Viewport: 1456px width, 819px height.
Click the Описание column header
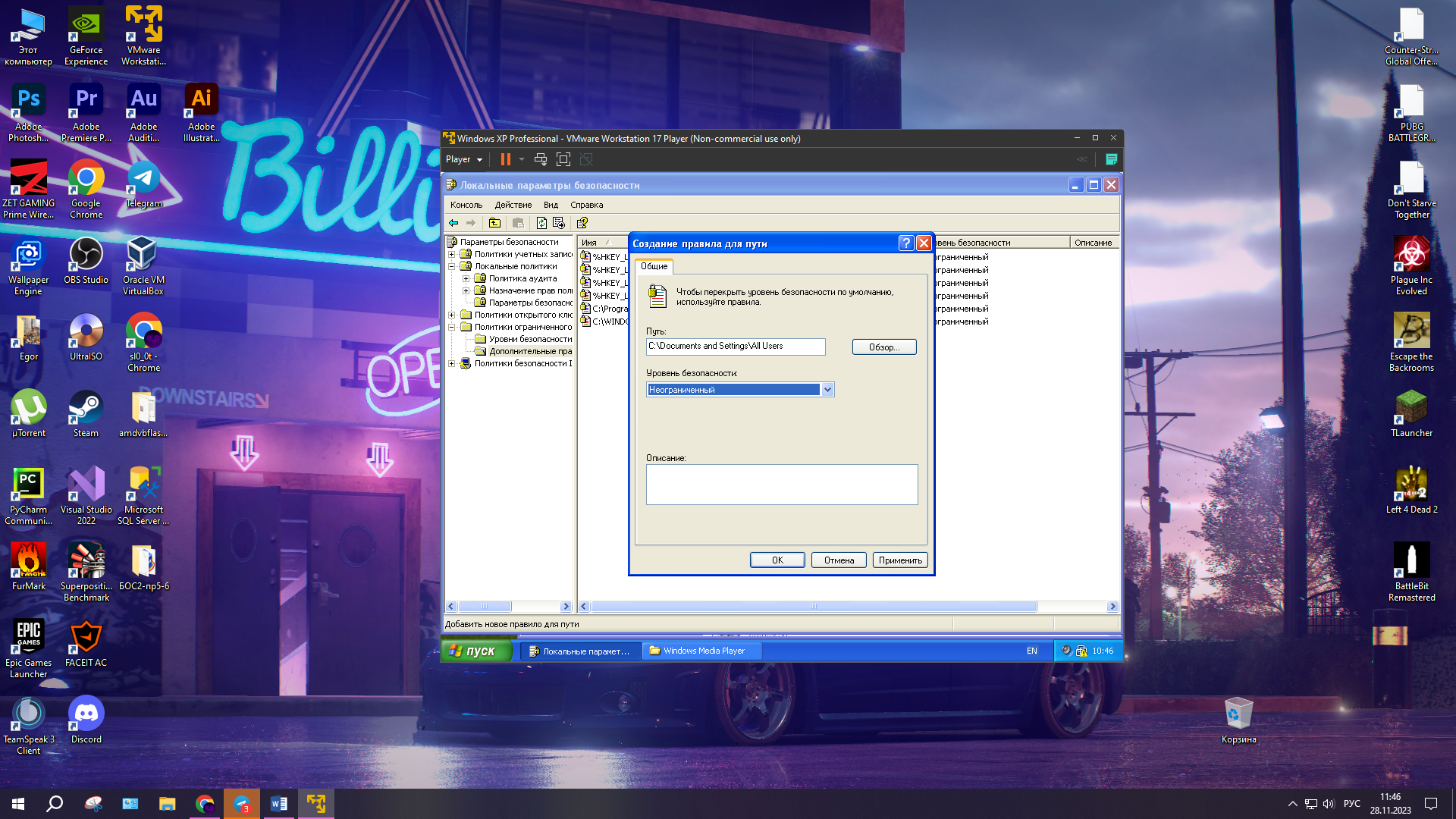tap(1094, 243)
